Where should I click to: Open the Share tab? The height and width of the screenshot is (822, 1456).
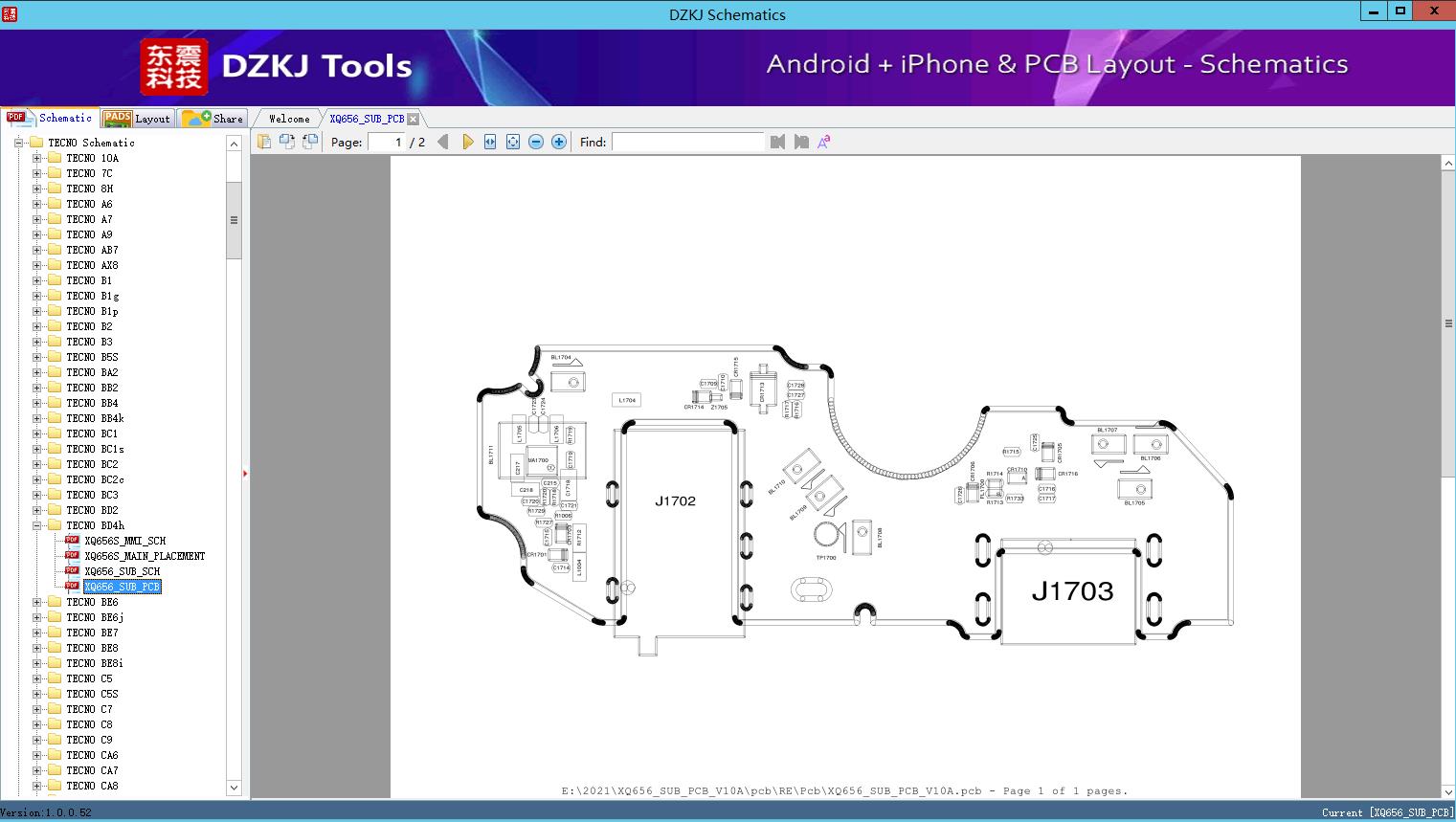pyautogui.click(x=213, y=119)
